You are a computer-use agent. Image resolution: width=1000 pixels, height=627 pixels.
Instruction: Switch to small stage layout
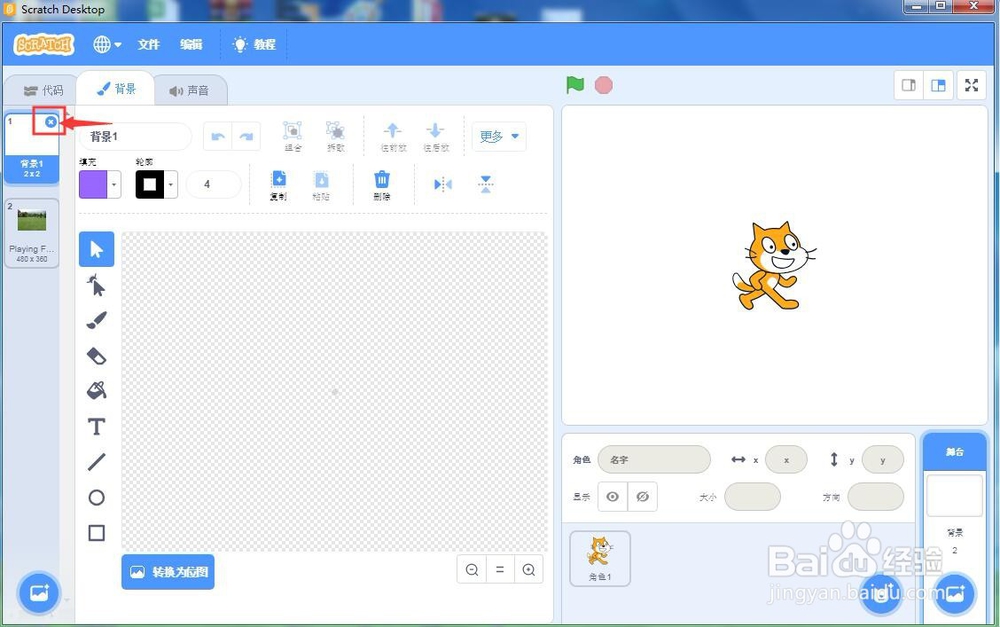(909, 85)
